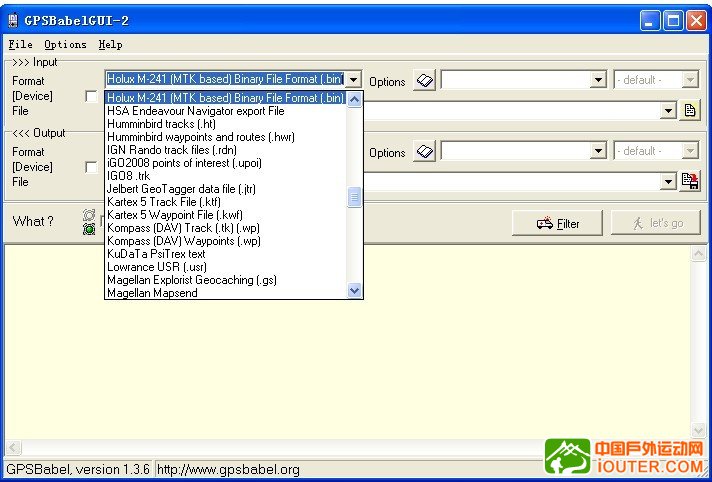Image resolution: width=712 pixels, height=482 pixels.
Task: Open the Help menu
Action: click(x=110, y=44)
